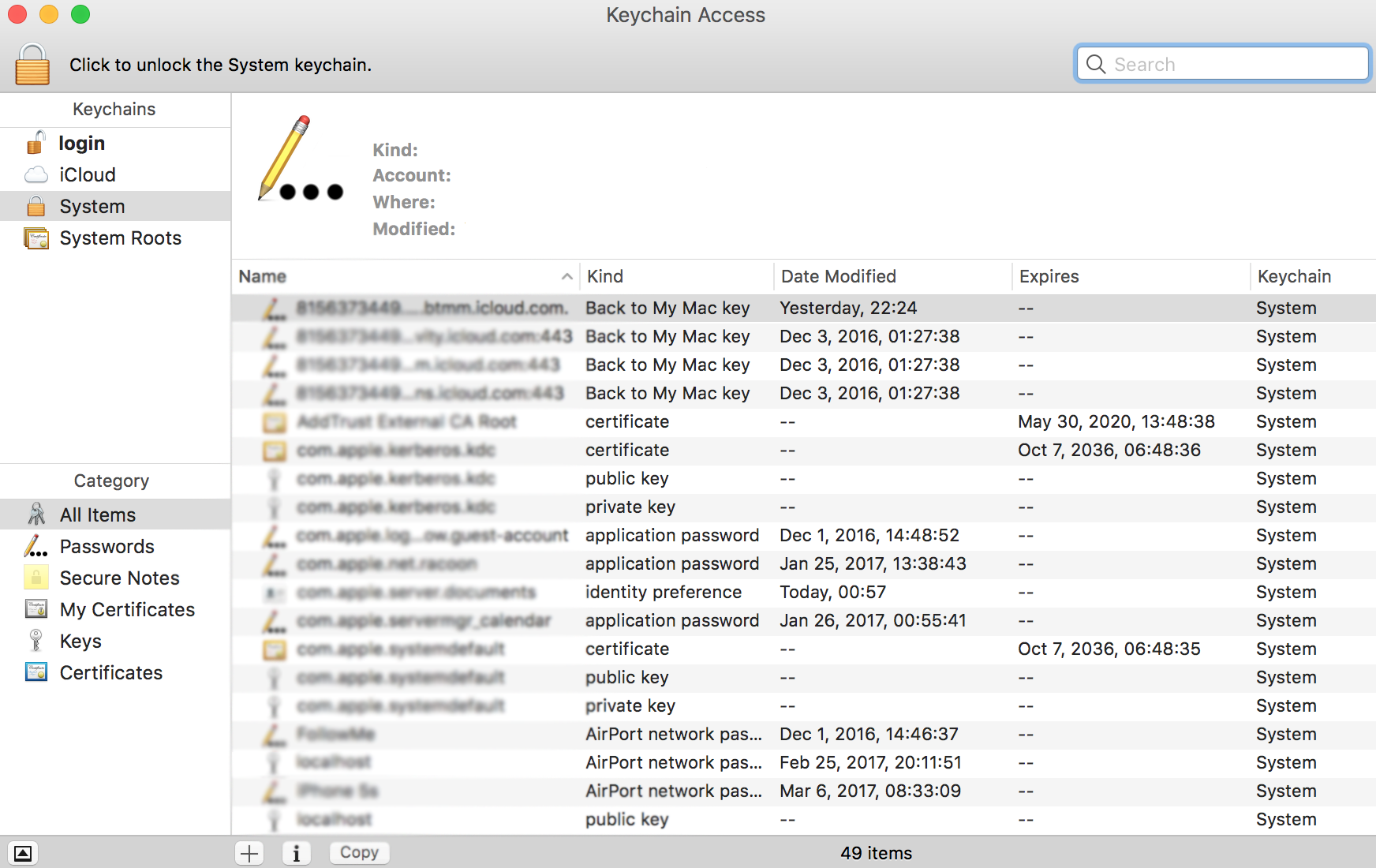The width and height of the screenshot is (1376, 868).
Task: Filter by My Certificates
Action: [127, 609]
